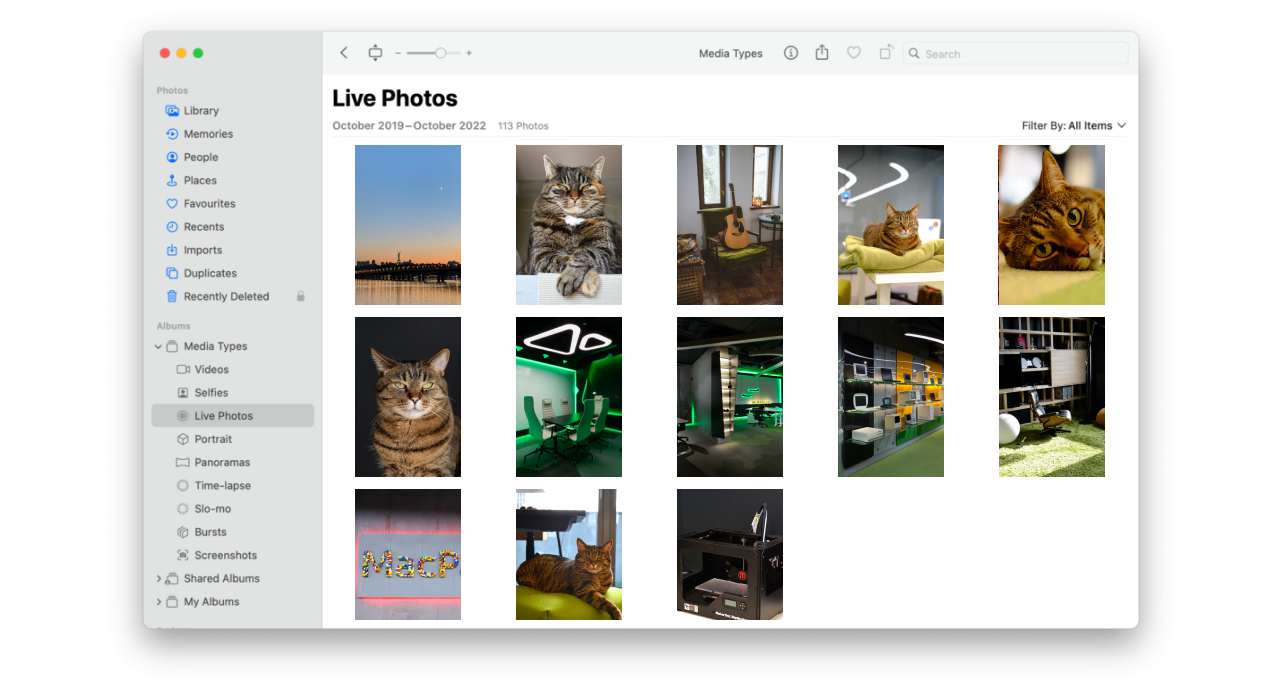The width and height of the screenshot is (1280, 690).
Task: Select the cat portrait on black background
Action: pos(408,397)
